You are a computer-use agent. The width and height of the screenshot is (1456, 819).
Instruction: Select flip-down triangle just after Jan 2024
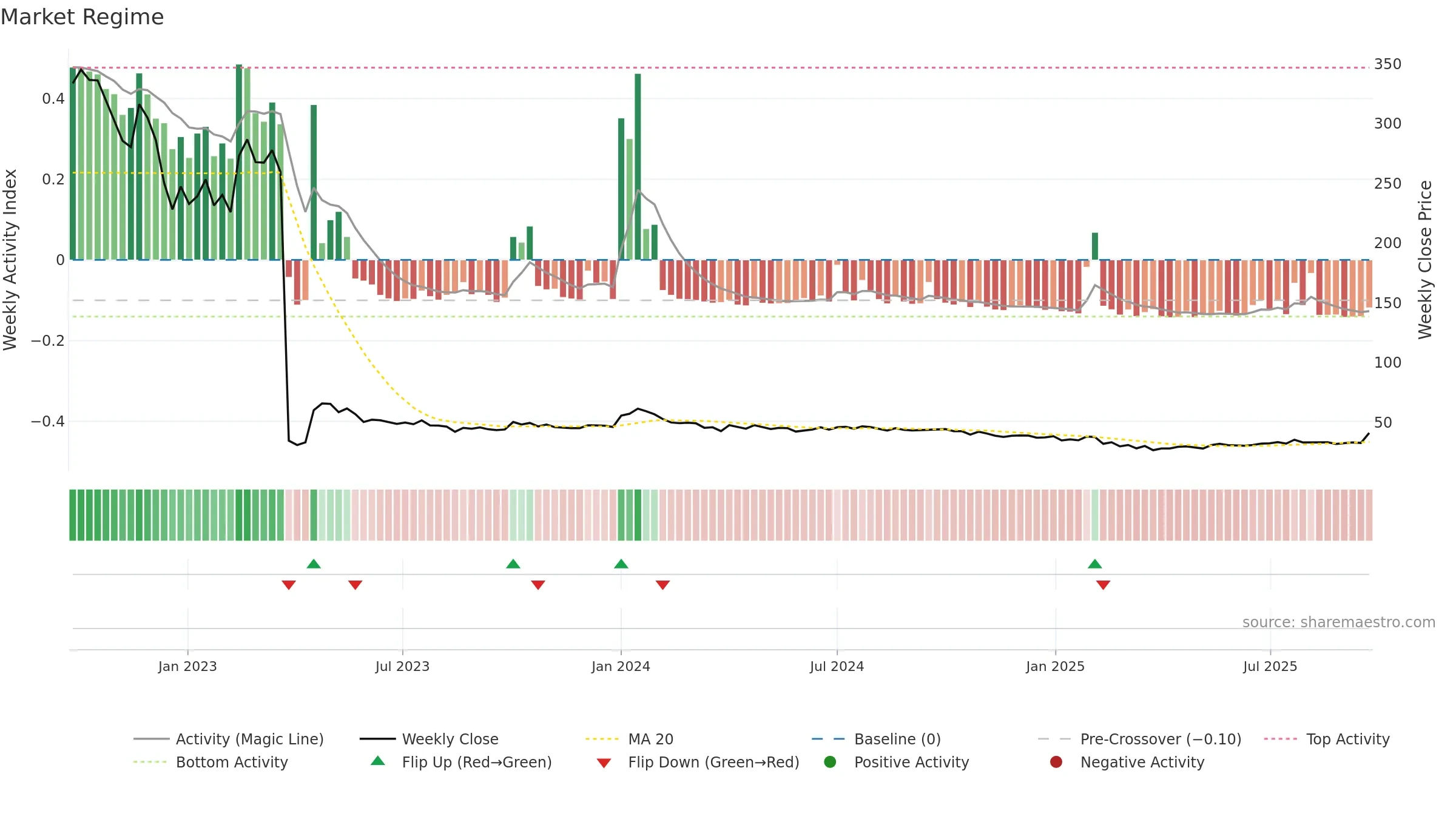[663, 585]
